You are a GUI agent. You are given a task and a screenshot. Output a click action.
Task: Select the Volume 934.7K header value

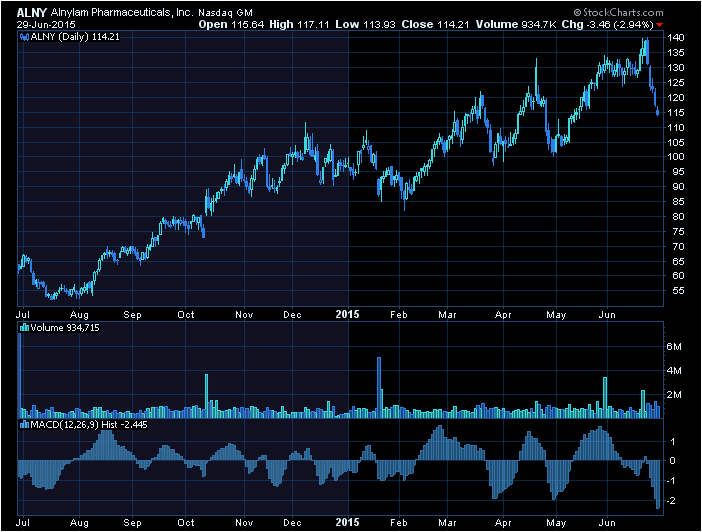516,25
